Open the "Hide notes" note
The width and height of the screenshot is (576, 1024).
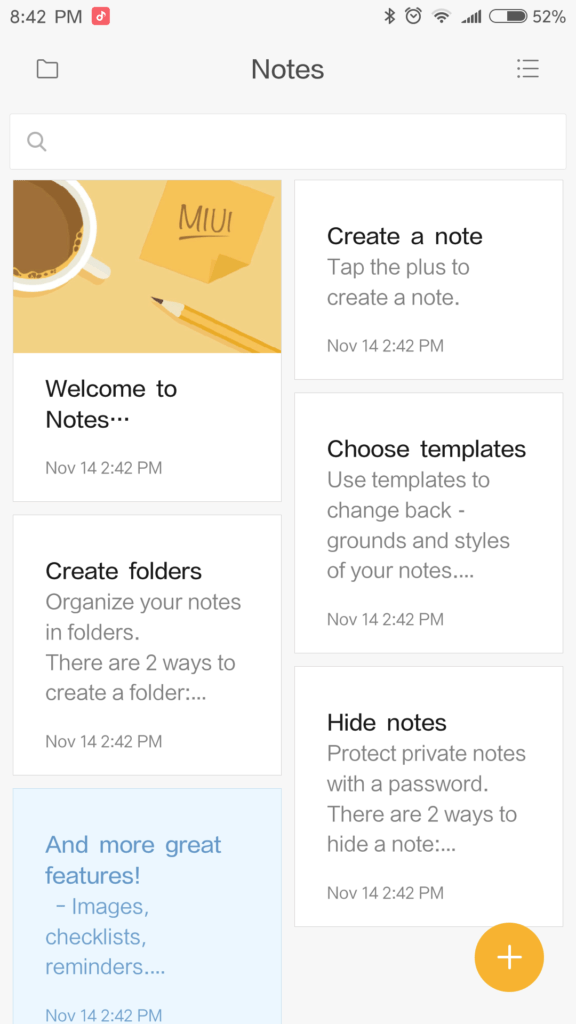coord(428,796)
